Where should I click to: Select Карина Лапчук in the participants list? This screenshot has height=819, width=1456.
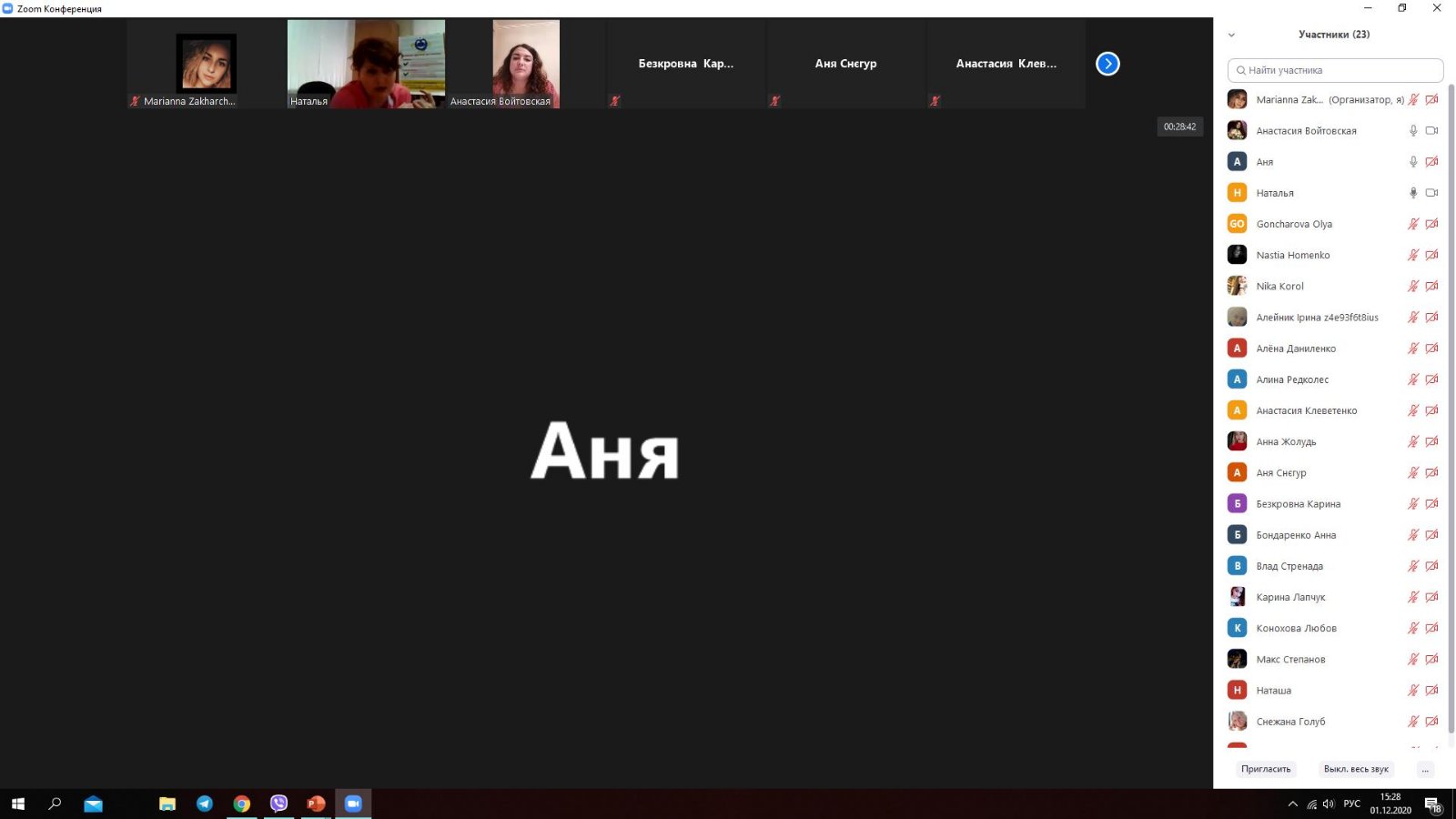click(1290, 597)
